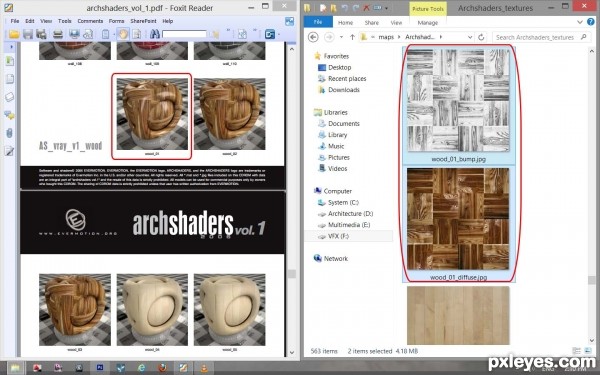Open Explorer help question mark

click(591, 22)
